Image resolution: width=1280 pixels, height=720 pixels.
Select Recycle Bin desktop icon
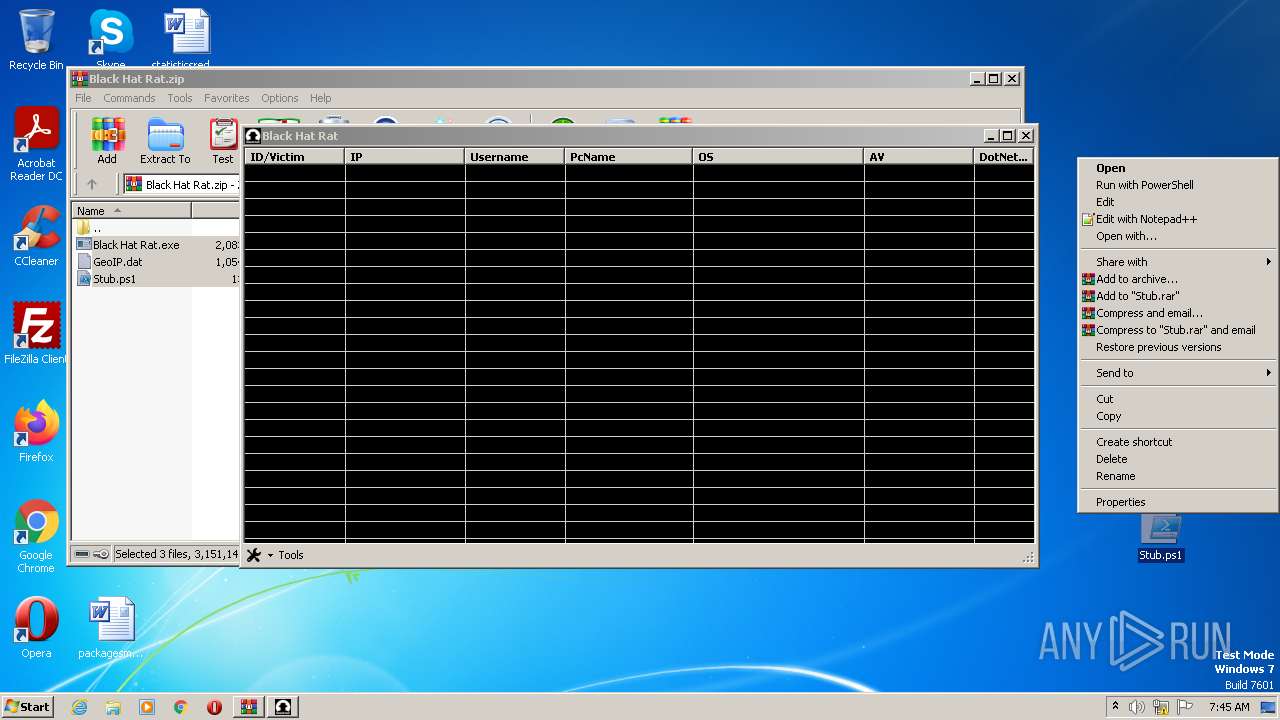pyautogui.click(x=36, y=40)
